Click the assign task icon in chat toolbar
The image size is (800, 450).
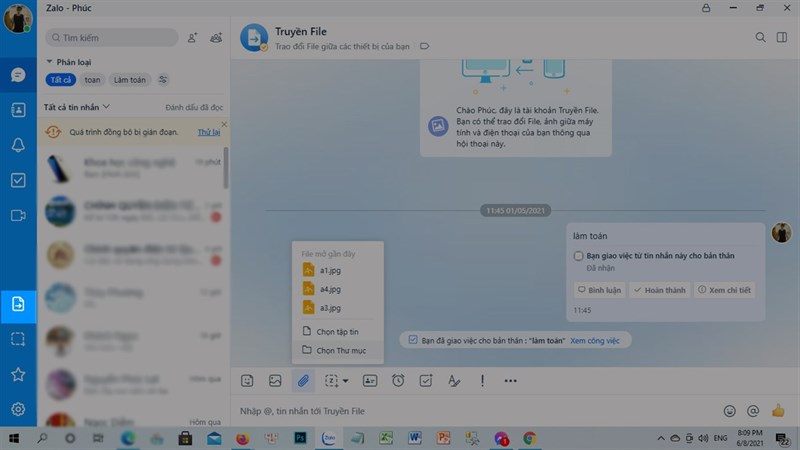tap(426, 381)
